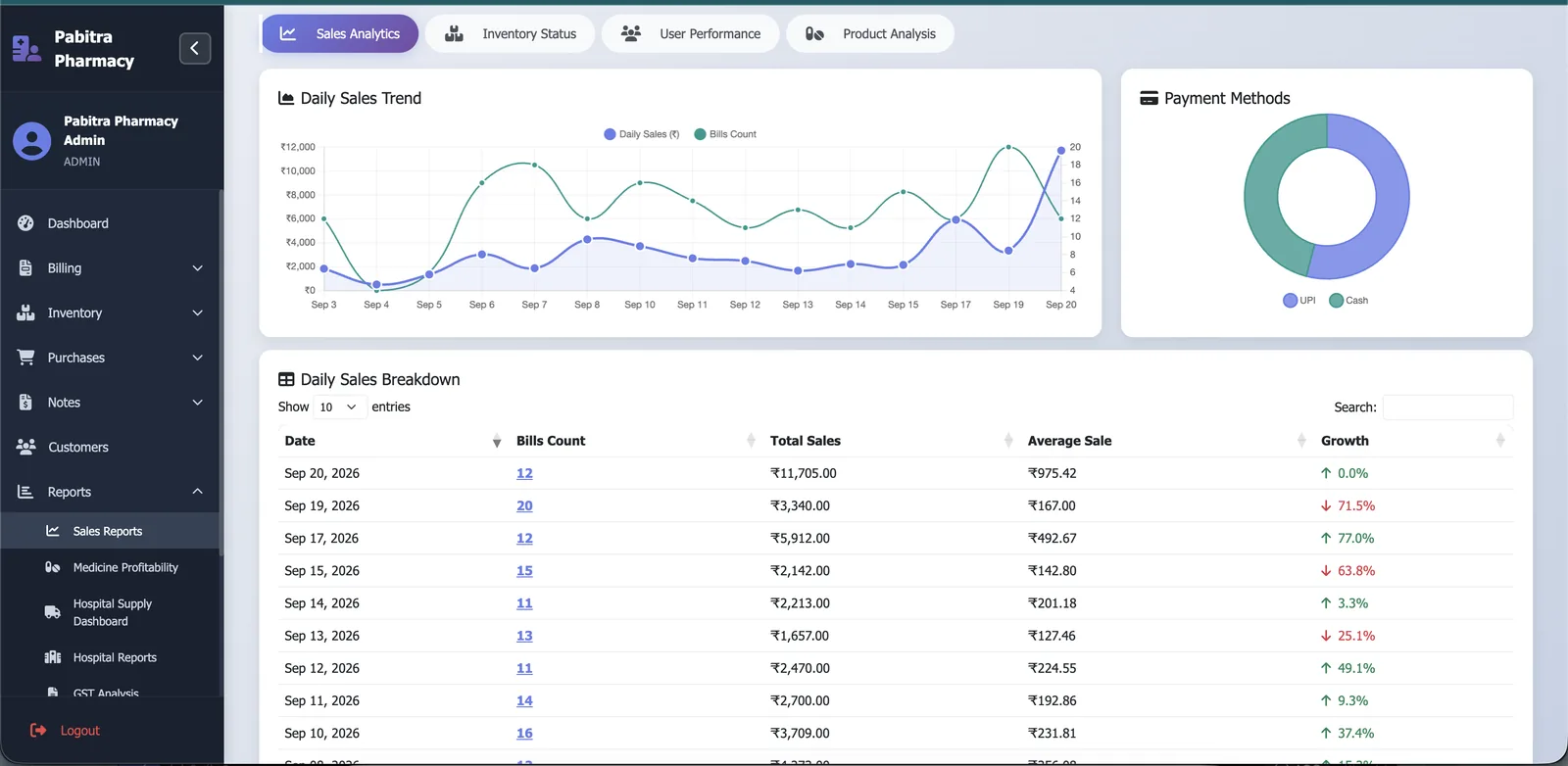Click the Pabitra Pharmacy logo icon
The image size is (1568, 766).
pyautogui.click(x=26, y=48)
